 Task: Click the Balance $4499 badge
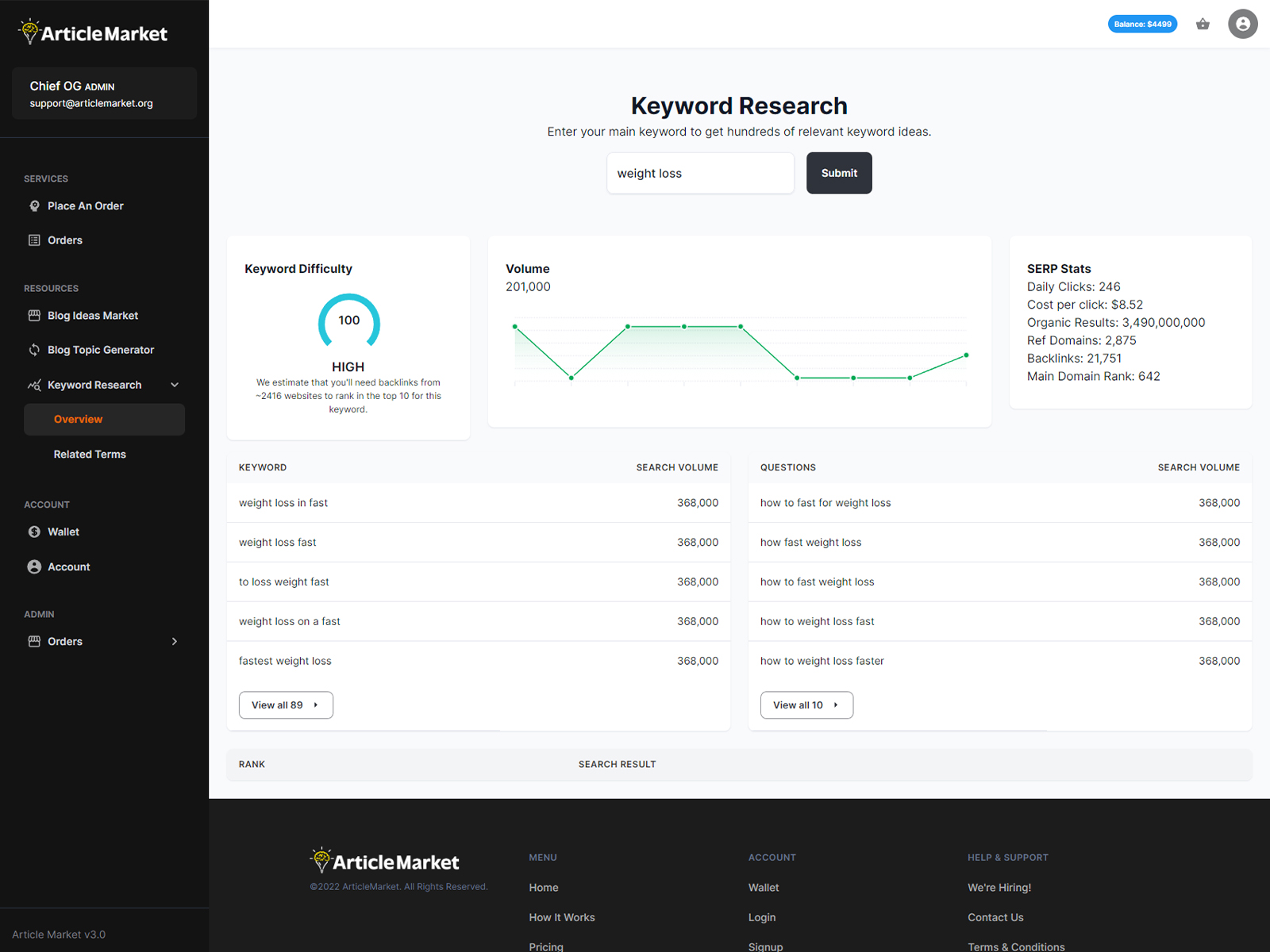click(1142, 24)
